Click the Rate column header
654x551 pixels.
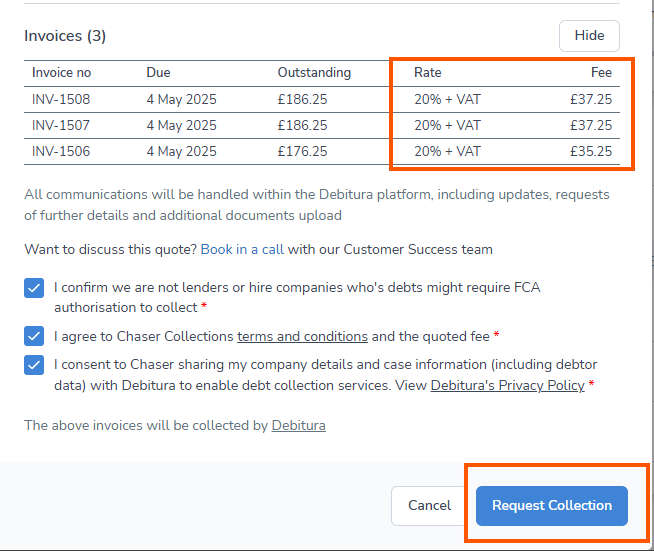click(427, 72)
